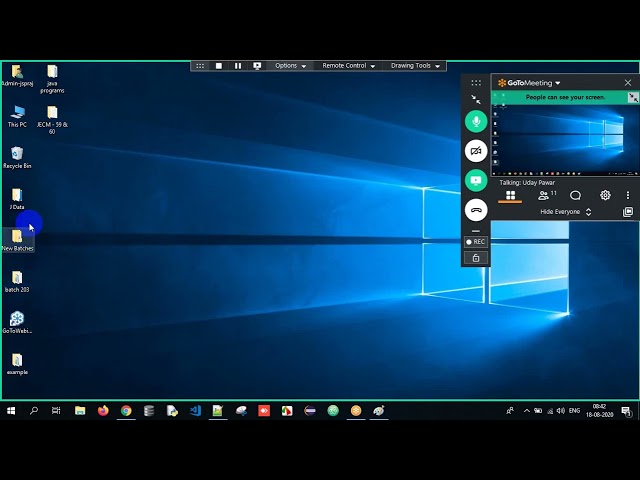This screenshot has height=480, width=640.
Task: Select the Admin-jspraj desktop icon
Action: click(x=17, y=76)
